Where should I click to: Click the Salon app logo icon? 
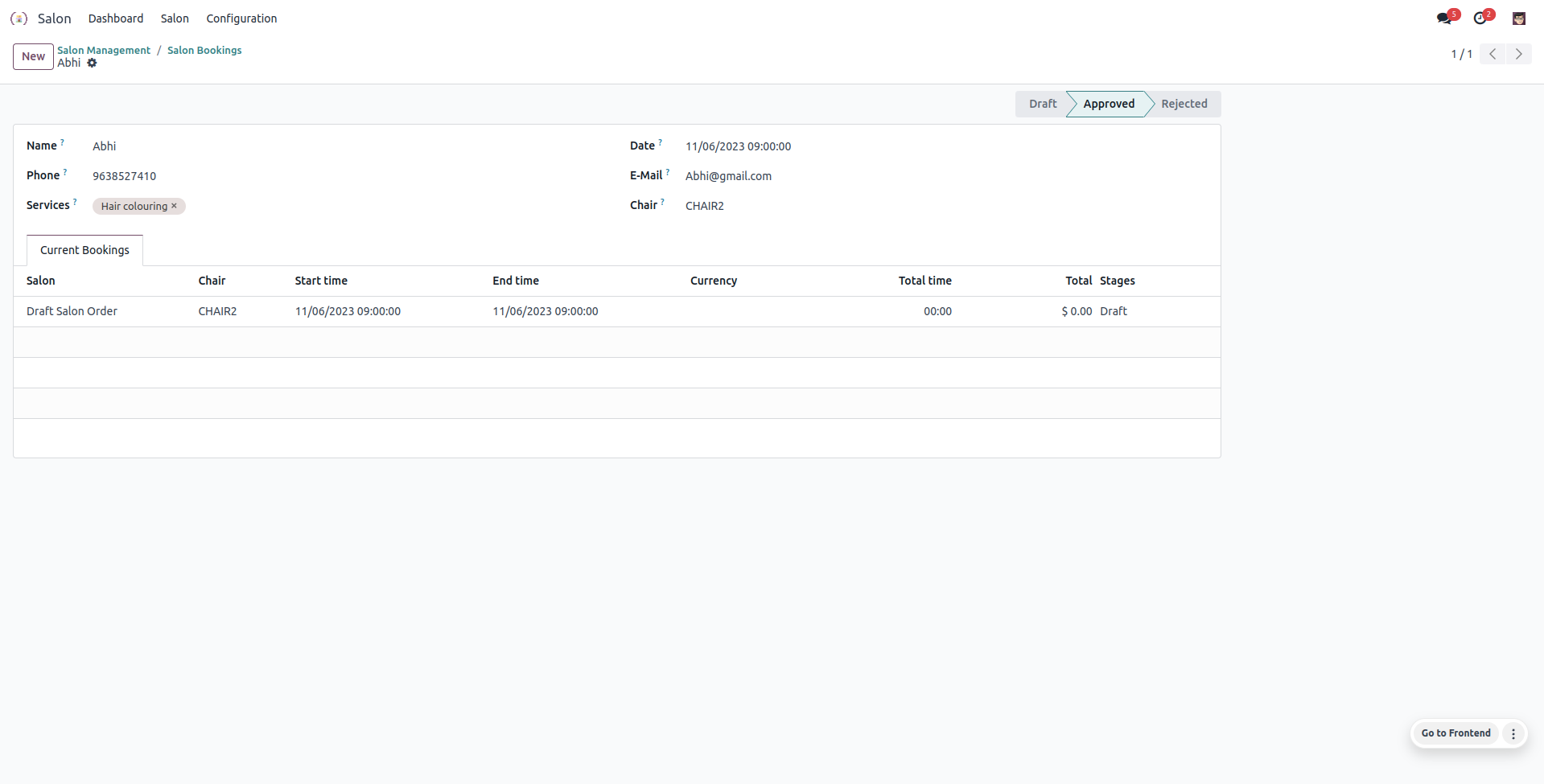tap(19, 18)
